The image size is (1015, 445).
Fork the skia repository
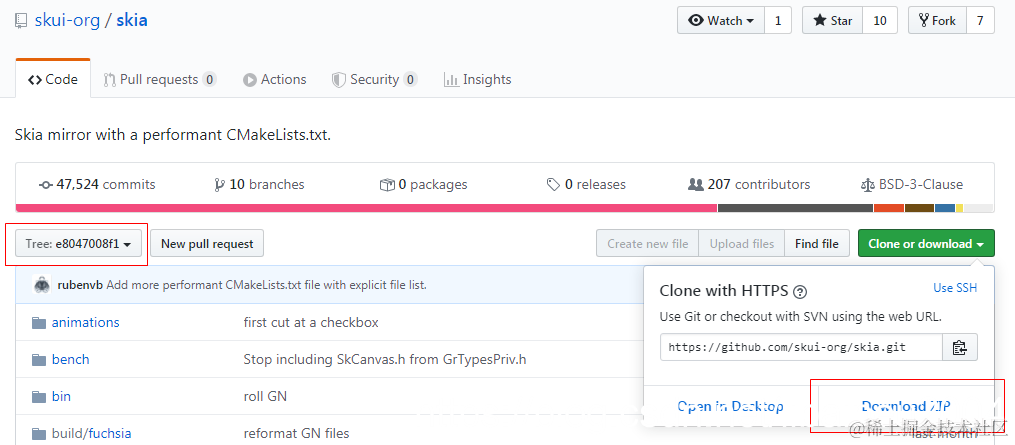tap(937, 21)
